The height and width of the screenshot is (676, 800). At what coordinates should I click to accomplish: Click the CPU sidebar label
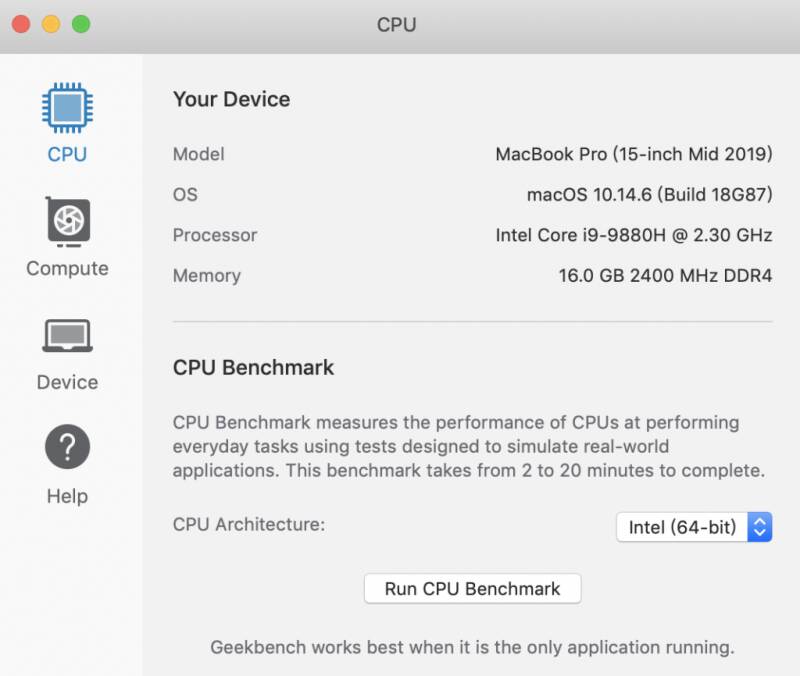tap(67, 154)
